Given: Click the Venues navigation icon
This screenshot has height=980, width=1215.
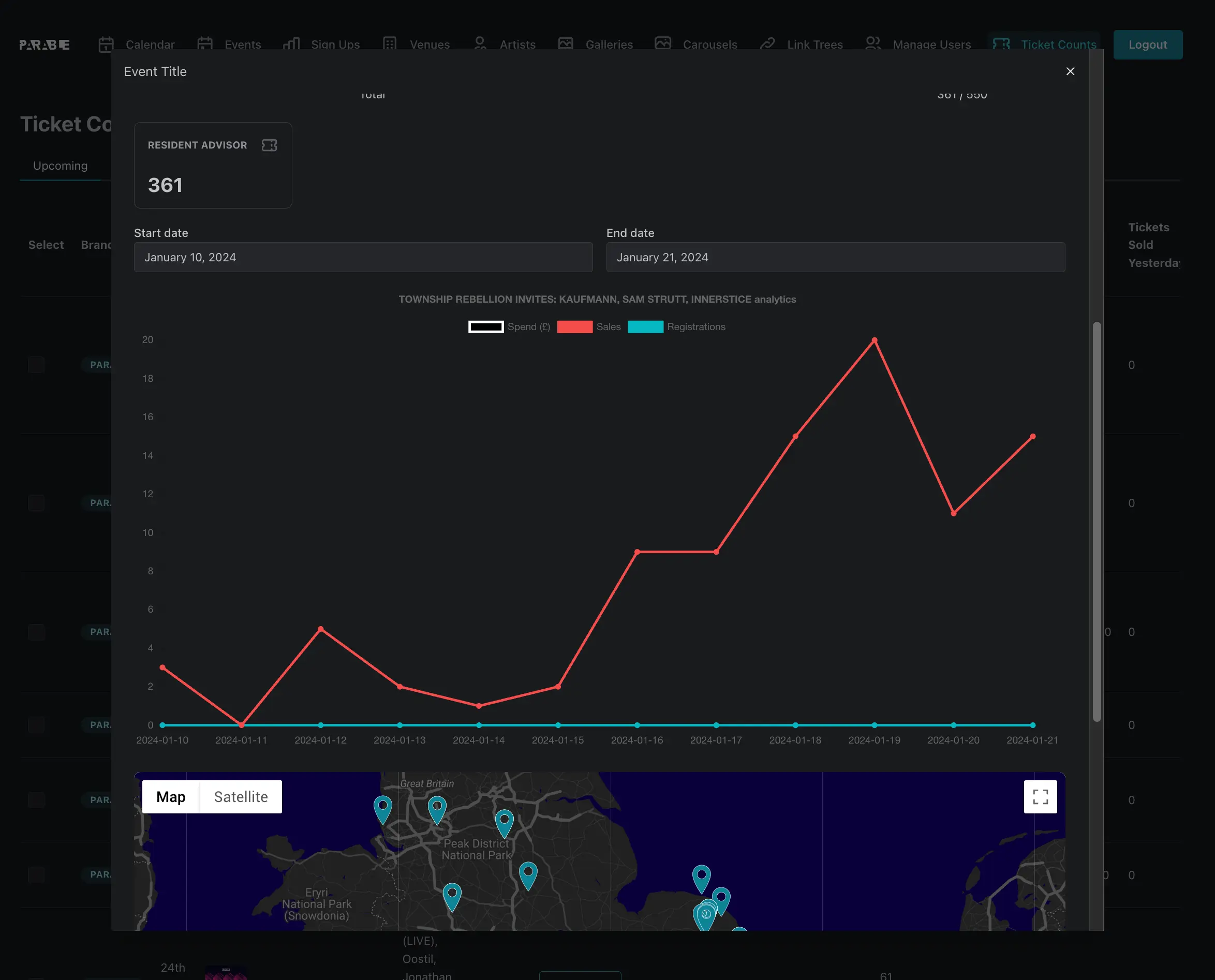Looking at the screenshot, I should click(x=391, y=44).
